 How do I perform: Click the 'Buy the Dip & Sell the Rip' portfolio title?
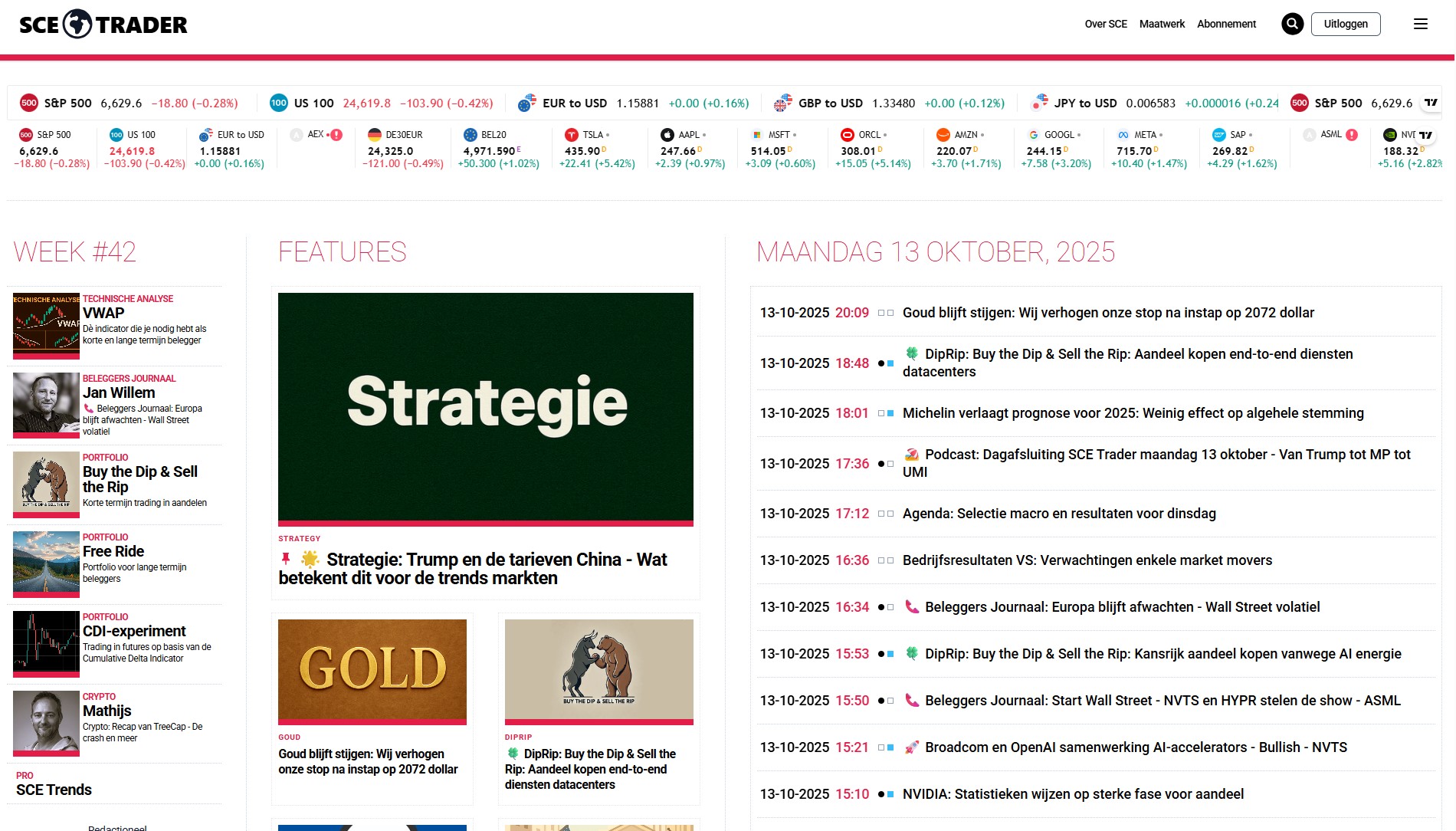(140, 479)
